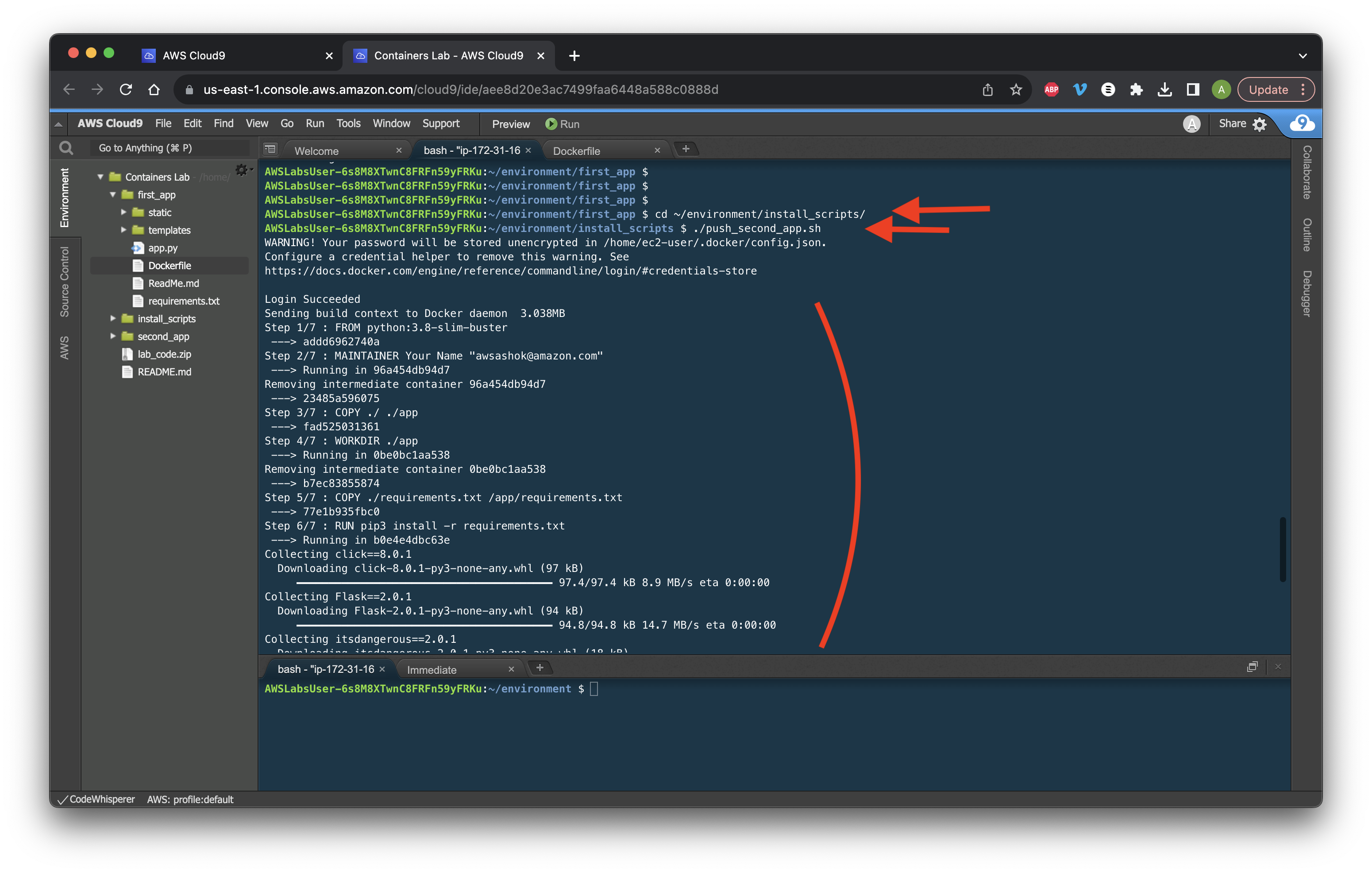Collapse the Containers Lab root folder
Image resolution: width=1372 pixels, height=873 pixels.
(100, 177)
